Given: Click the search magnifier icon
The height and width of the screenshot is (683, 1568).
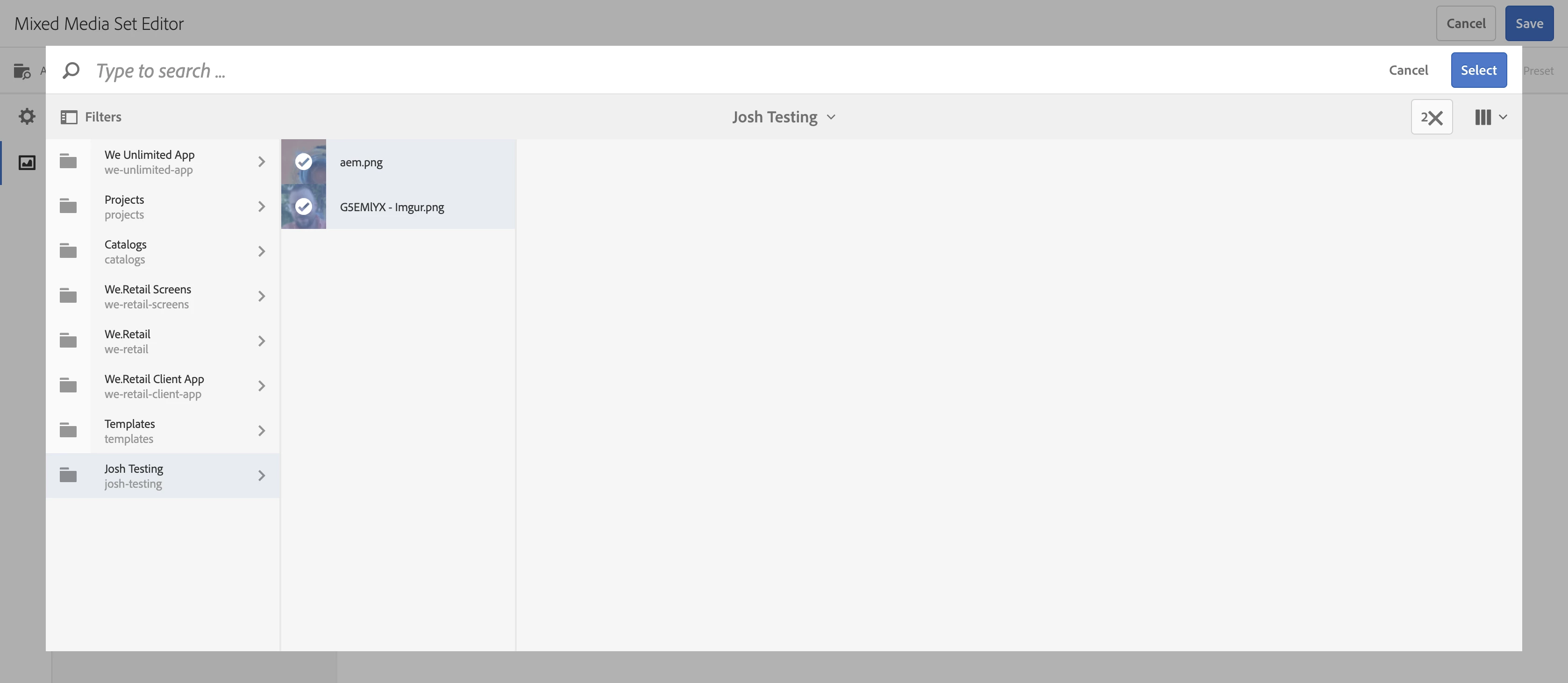Looking at the screenshot, I should [x=71, y=71].
